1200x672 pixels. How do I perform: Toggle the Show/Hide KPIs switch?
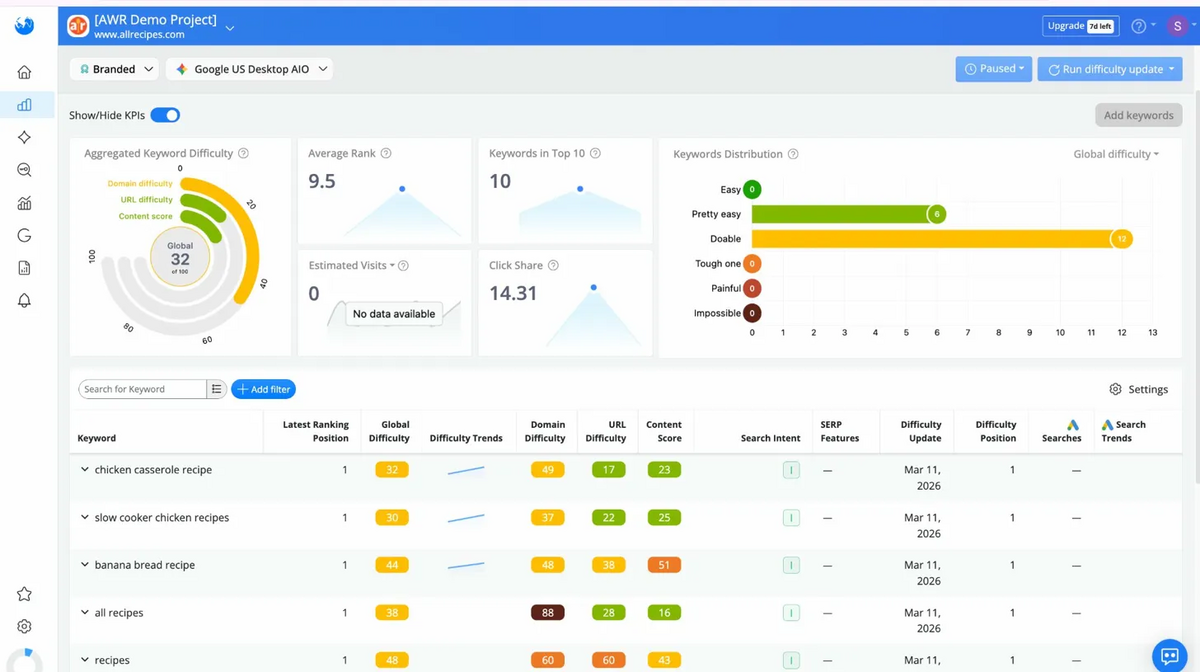[165, 115]
